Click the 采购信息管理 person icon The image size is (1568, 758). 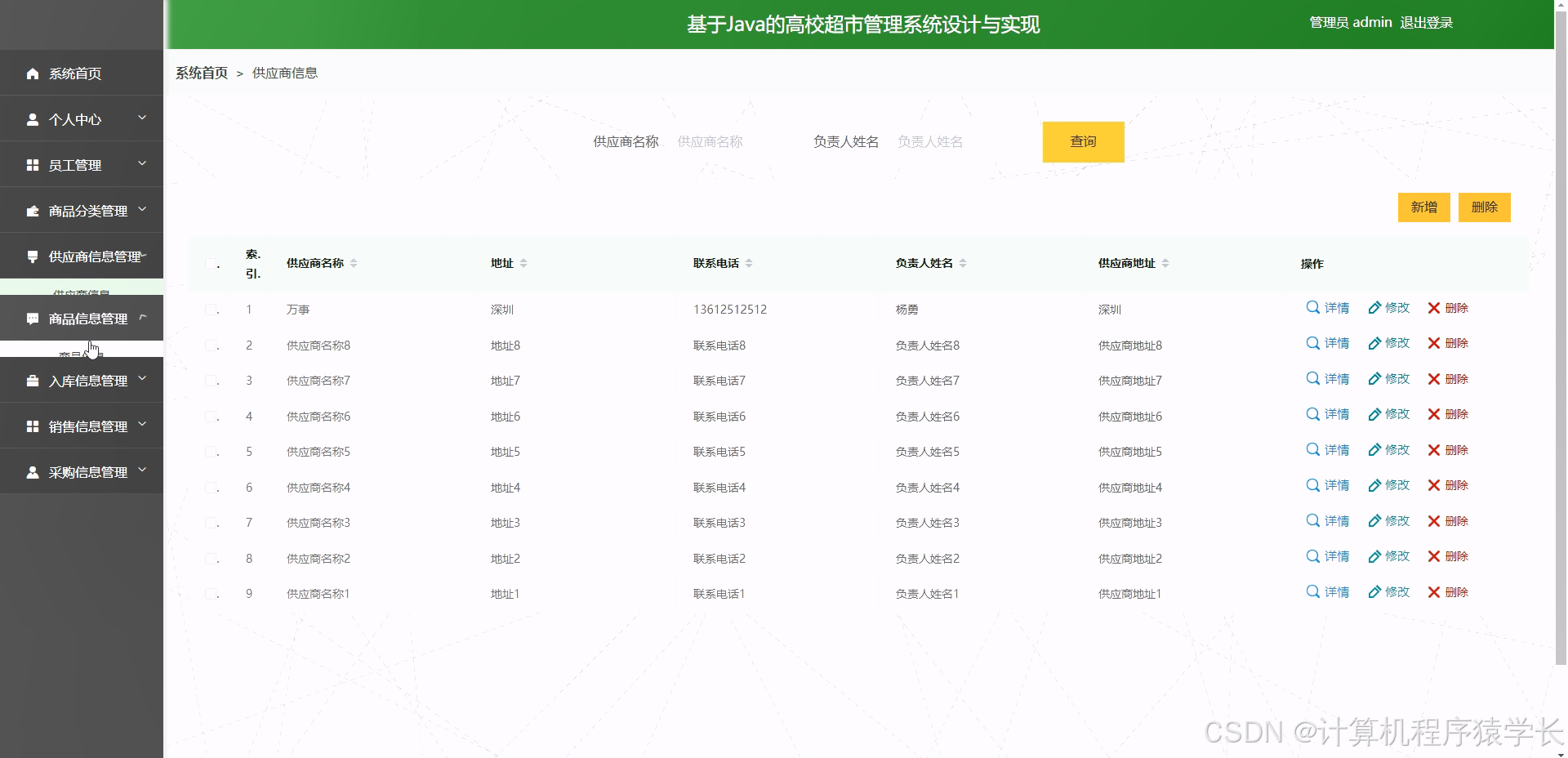point(33,471)
